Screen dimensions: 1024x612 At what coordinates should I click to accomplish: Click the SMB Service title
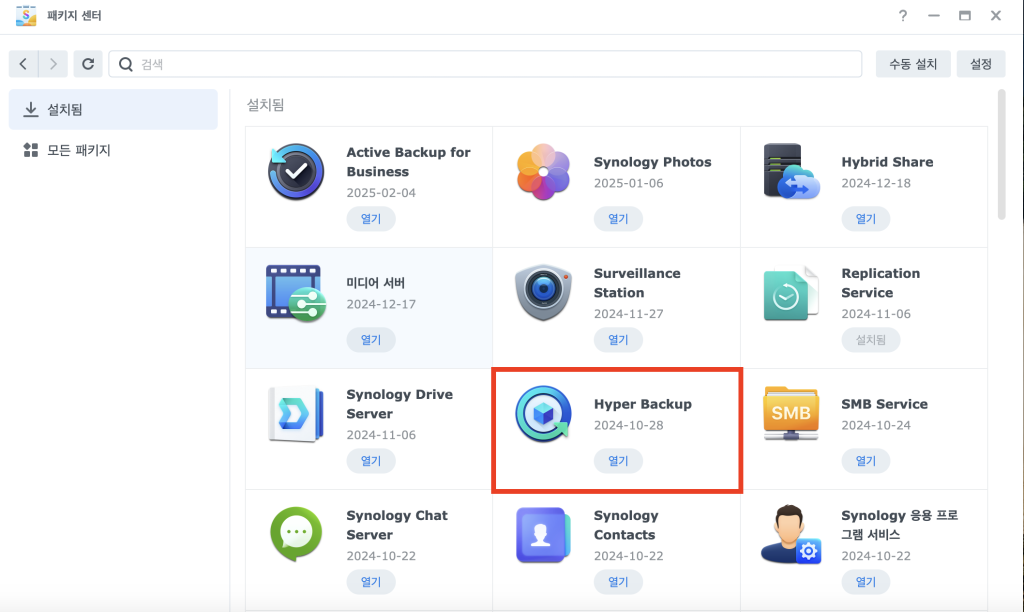884,404
